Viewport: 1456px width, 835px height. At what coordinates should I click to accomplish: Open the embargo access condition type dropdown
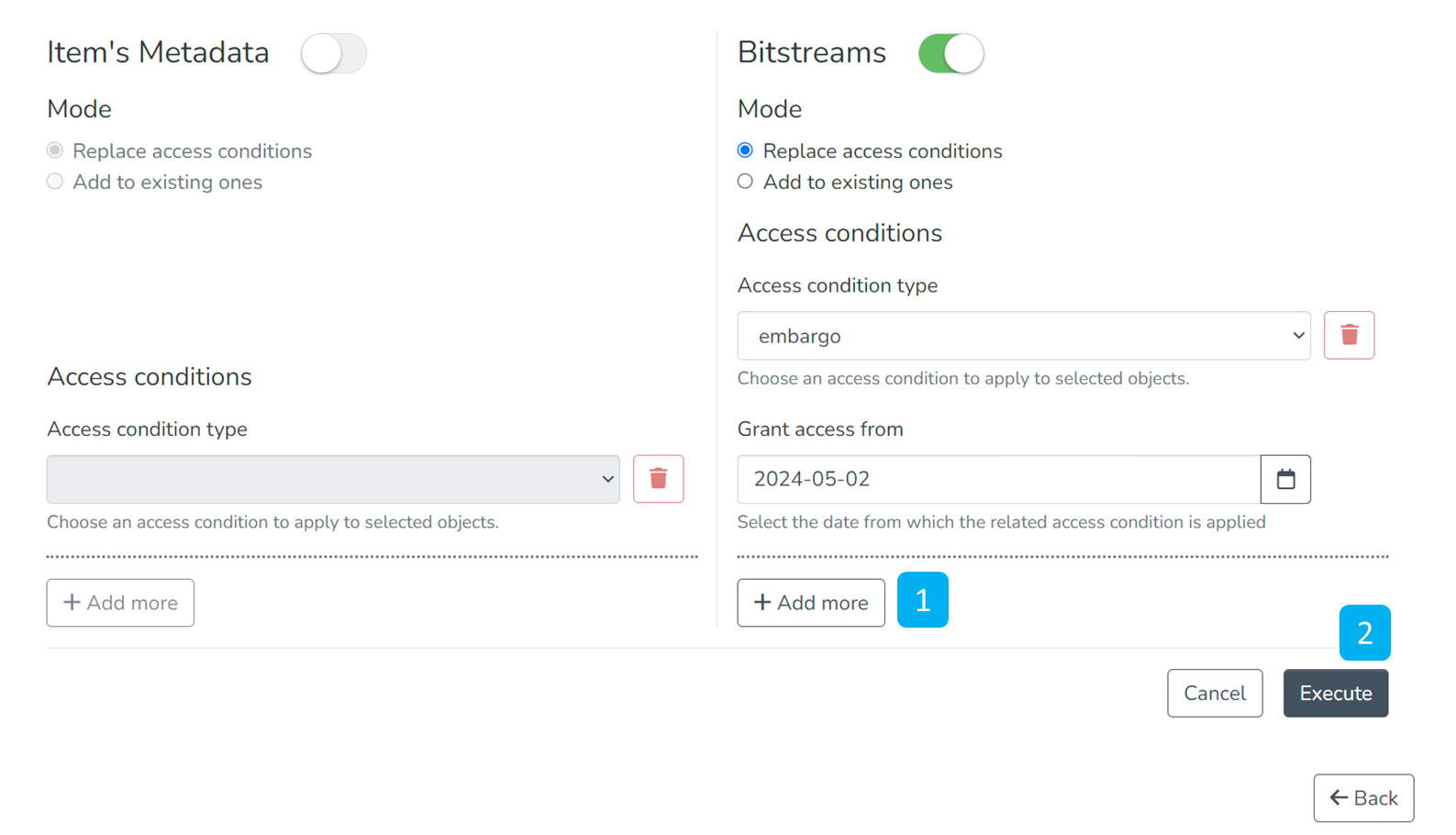coord(1023,336)
